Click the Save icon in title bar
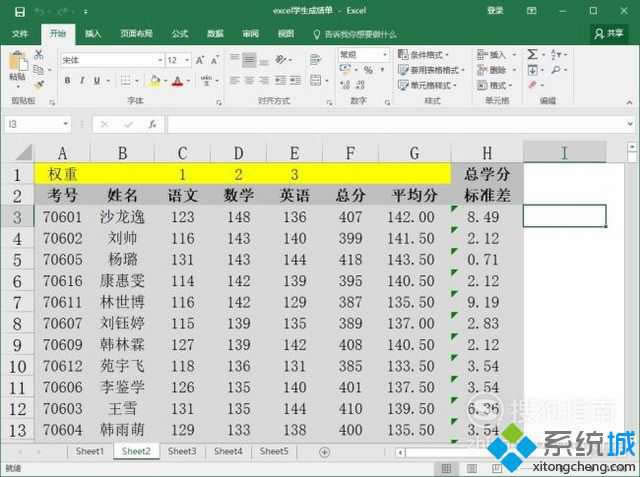This screenshot has height=477, width=640. click(x=19, y=12)
